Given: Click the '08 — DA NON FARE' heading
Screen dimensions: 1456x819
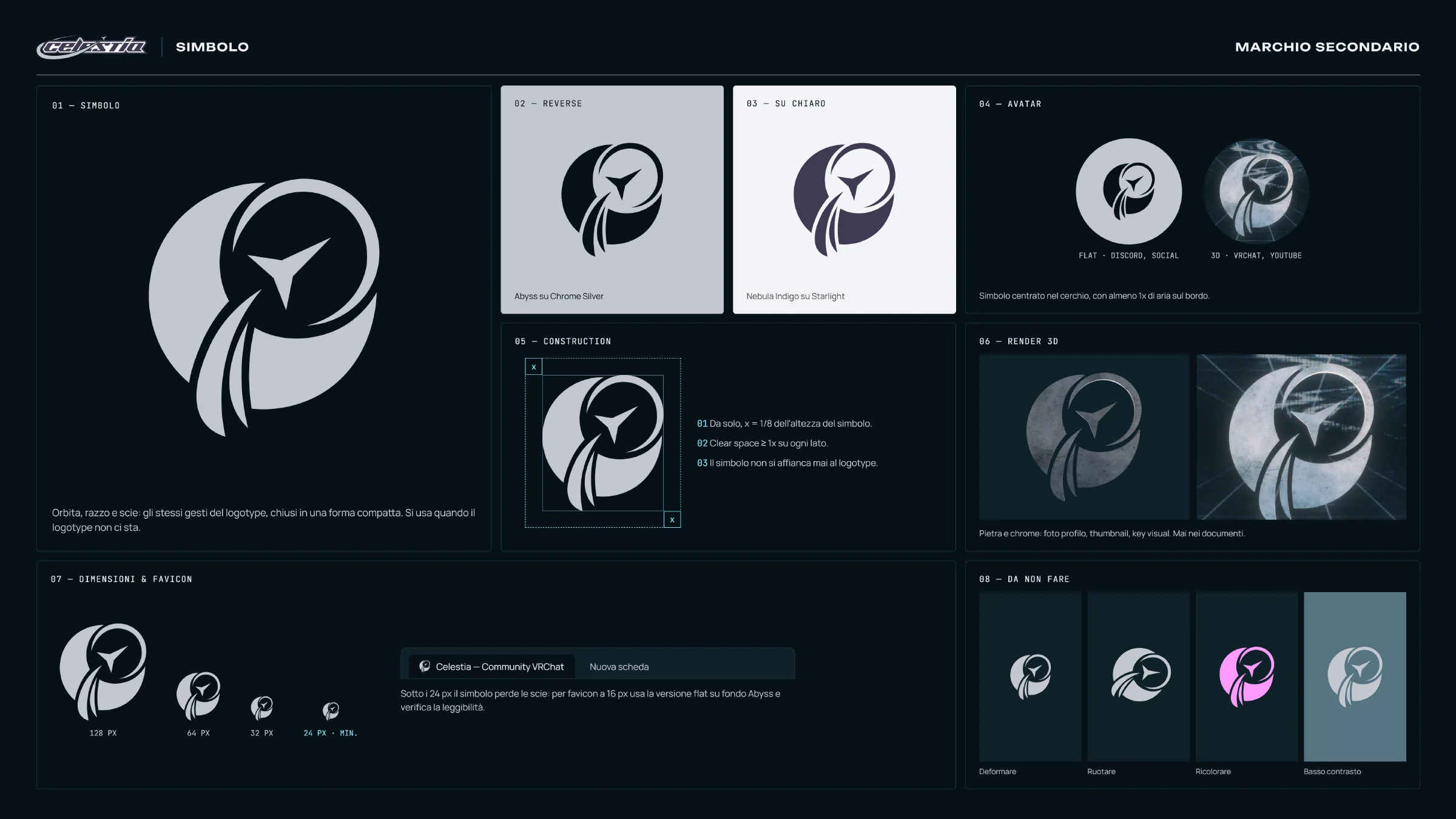Looking at the screenshot, I should [1024, 579].
